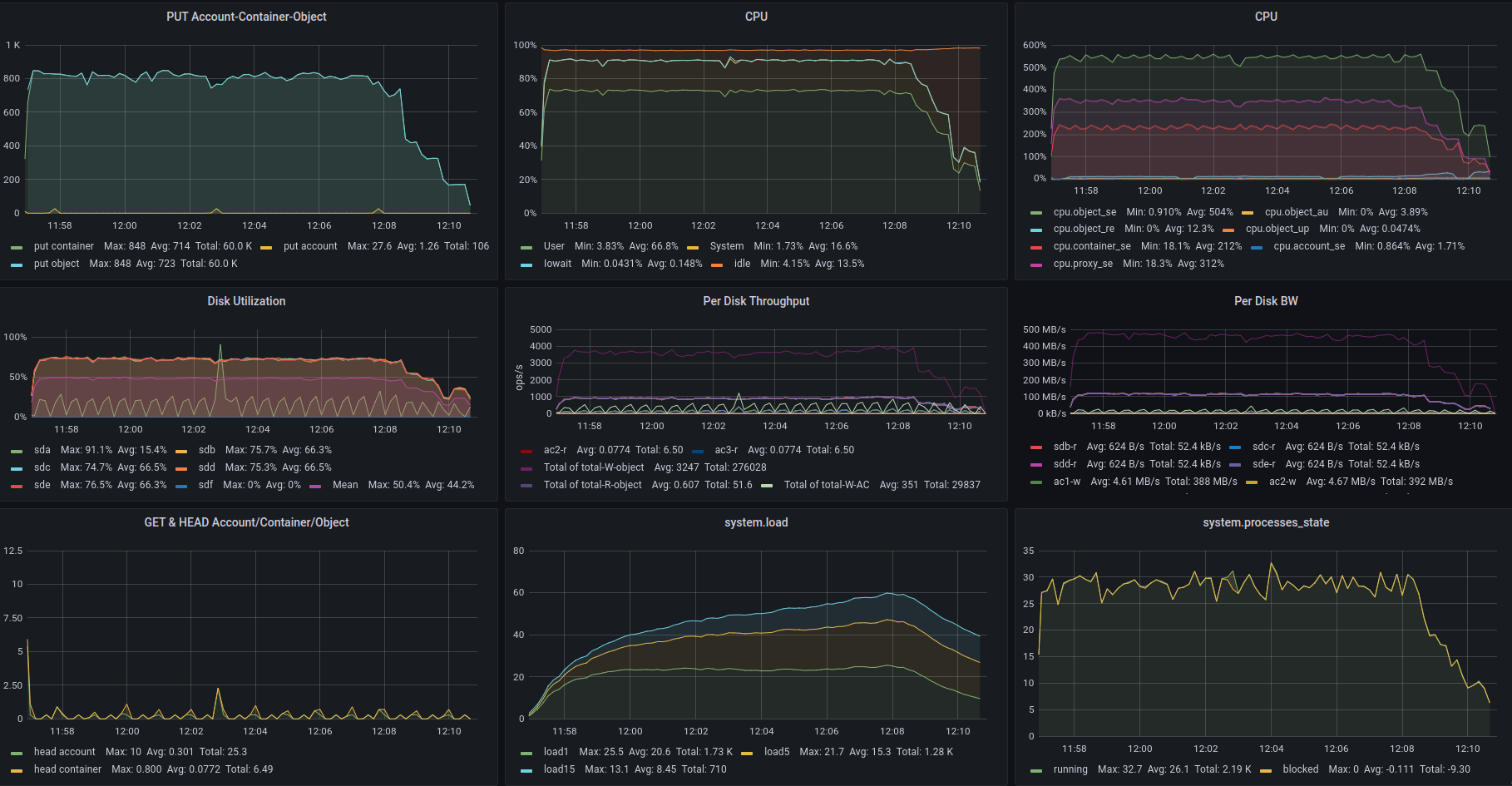Click the system.processes_state panel title
Viewport: 1512px width, 786px height.
pos(1265,522)
